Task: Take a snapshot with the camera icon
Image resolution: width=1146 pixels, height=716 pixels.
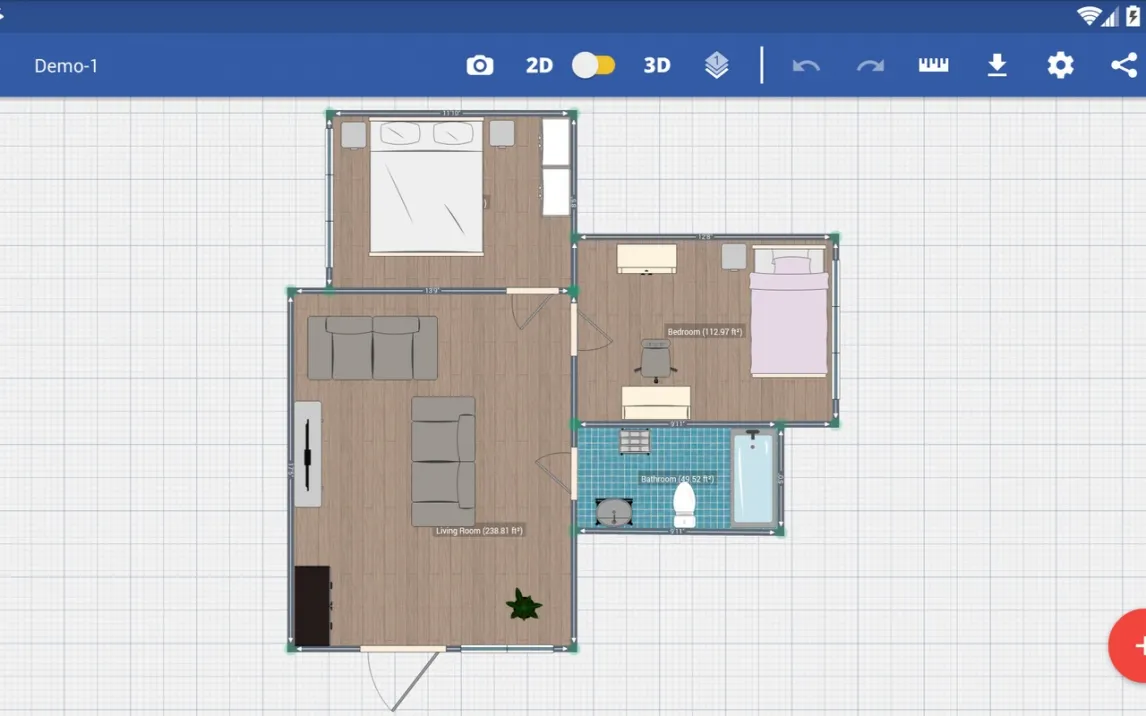Action: (480, 66)
